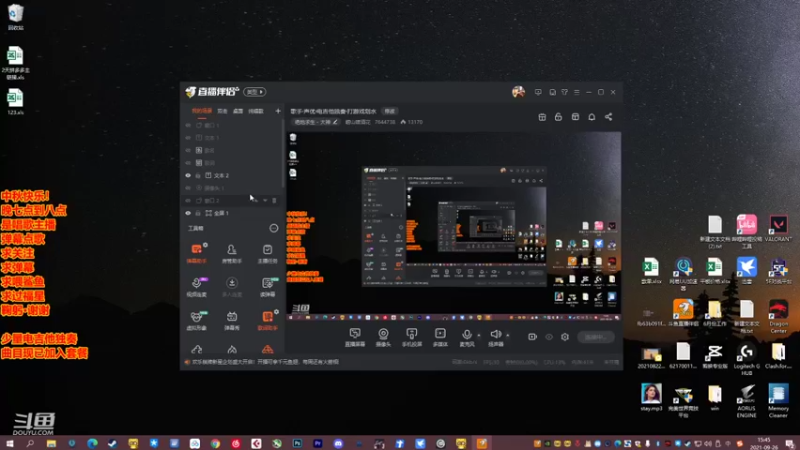This screenshot has width=800, height=450.
Task: Toggle visibility of the 文本 1 source
Action: coord(188,138)
